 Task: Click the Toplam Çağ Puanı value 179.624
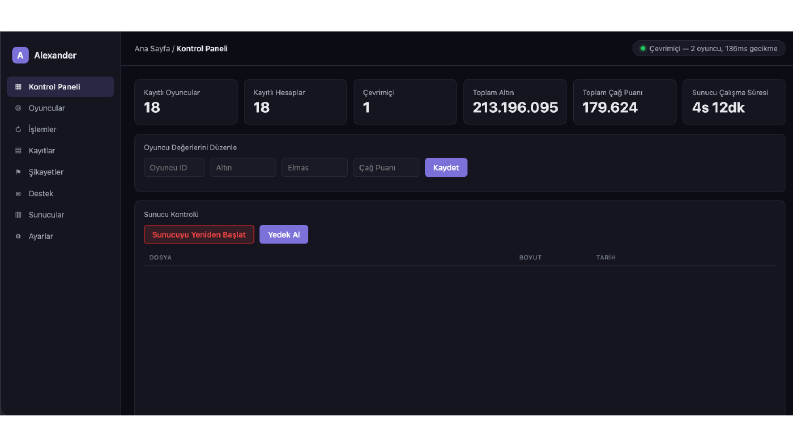610,108
